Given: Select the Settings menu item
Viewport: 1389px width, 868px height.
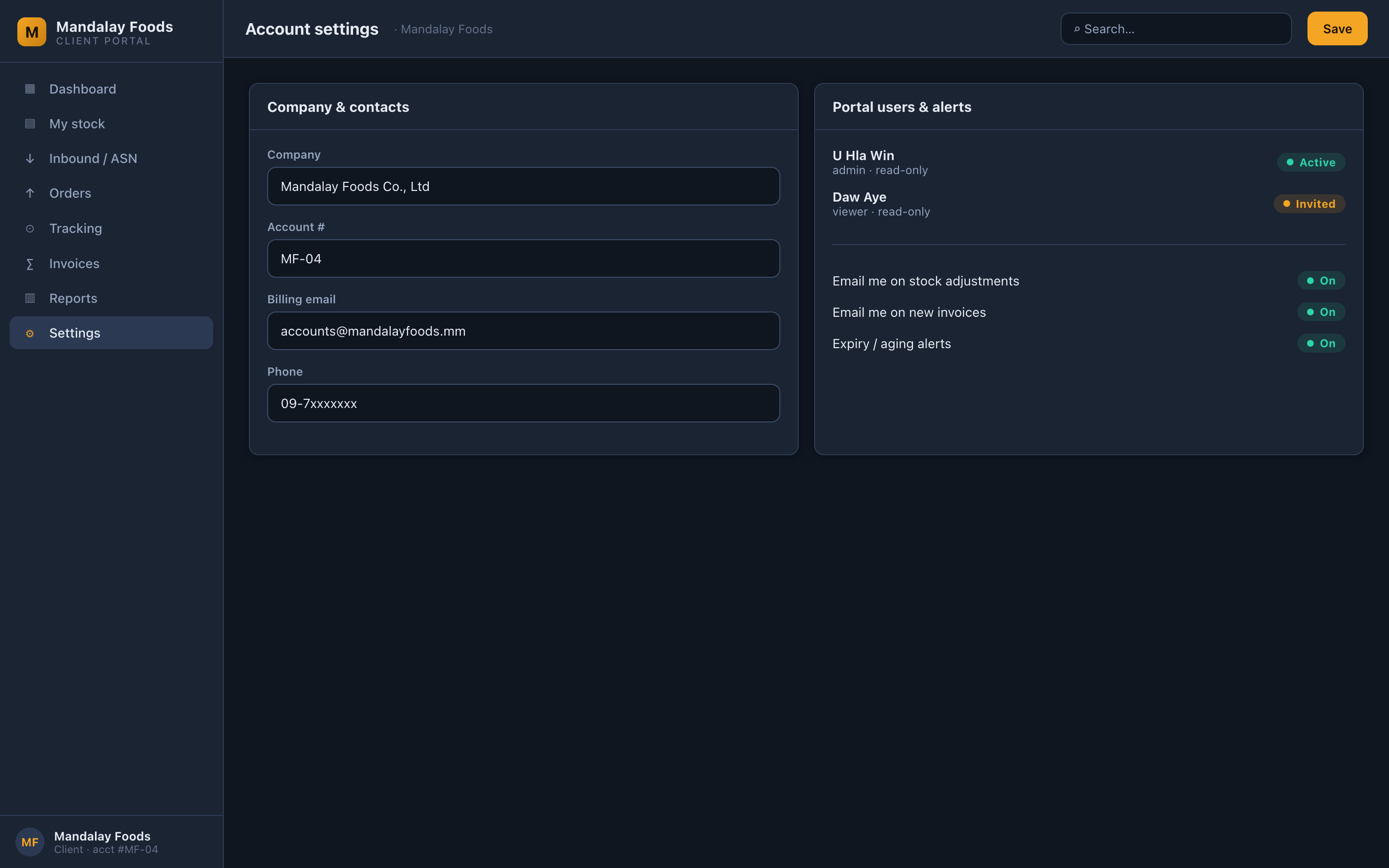Looking at the screenshot, I should point(111,333).
